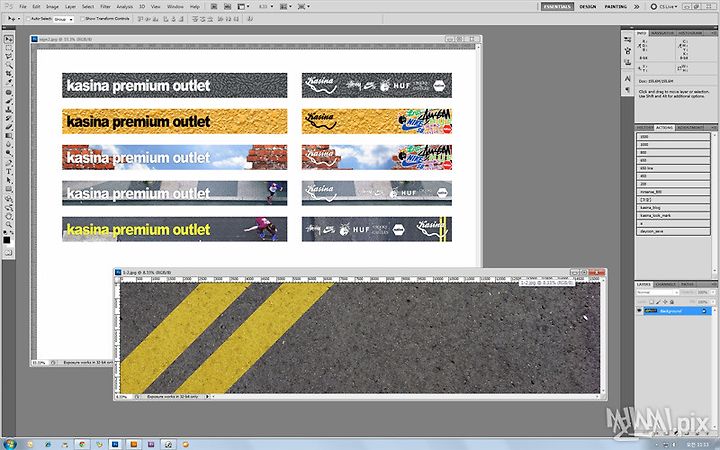720x450 pixels.
Task: Select the Move tool in the toolbox
Action: [x=9, y=39]
